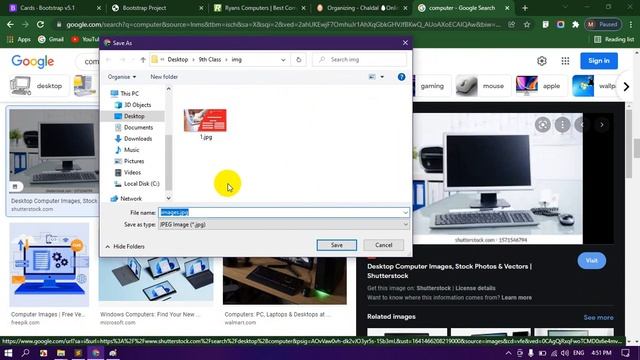Switch to Ryans Computers tab

tap(260, 8)
